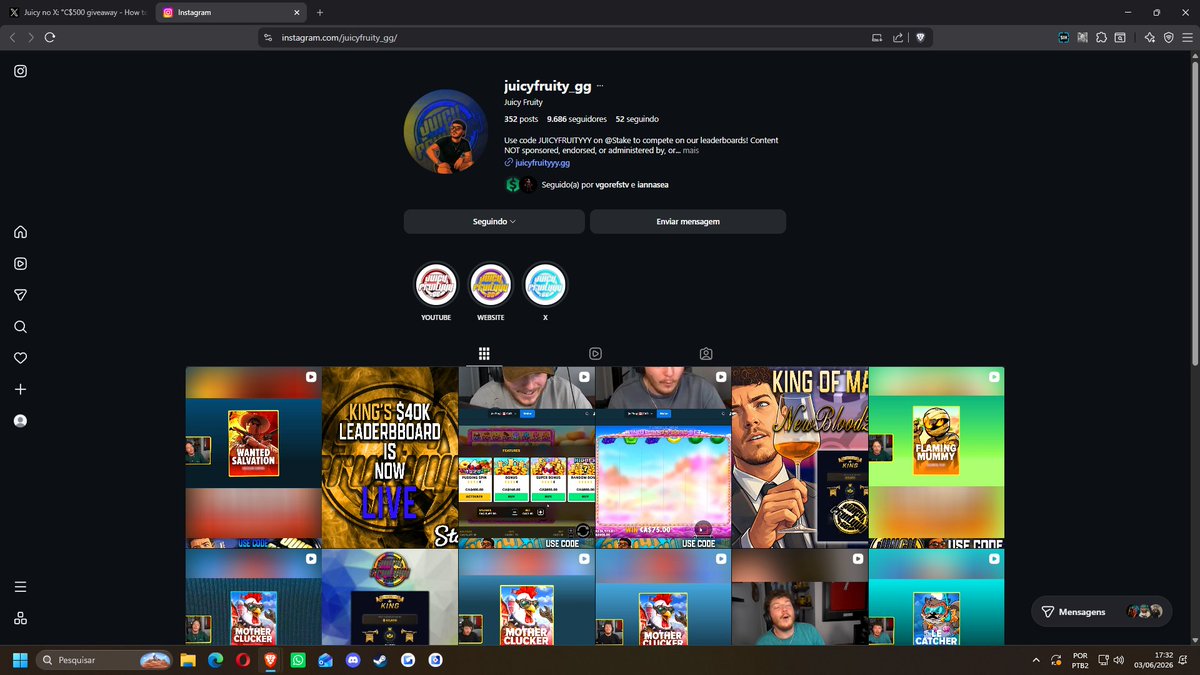
Task: Open the King of Ma New Bloodz post
Action: 800,457
